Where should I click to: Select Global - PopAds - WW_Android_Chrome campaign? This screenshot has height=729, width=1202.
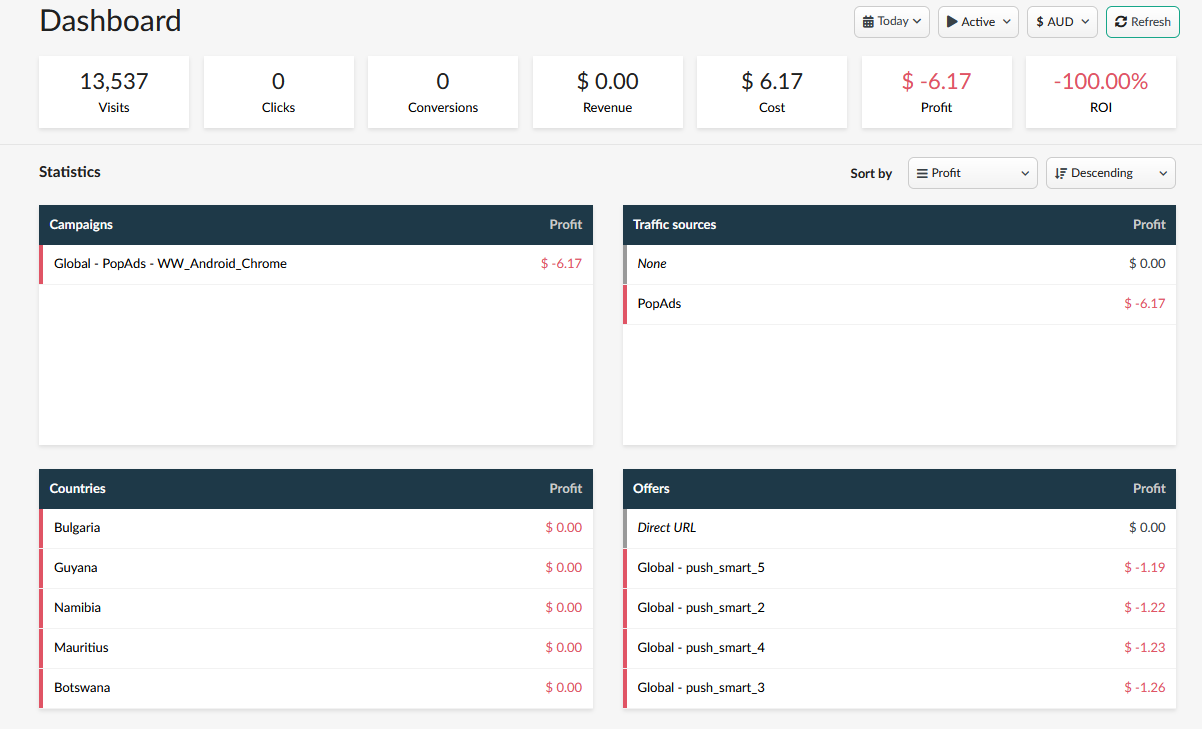click(170, 264)
